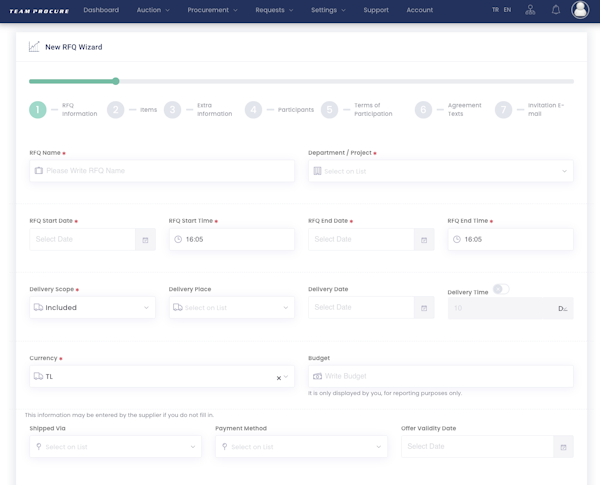This screenshot has width=600, height=485.
Task: Open the organization chart icon
Action: pyautogui.click(x=530, y=10)
